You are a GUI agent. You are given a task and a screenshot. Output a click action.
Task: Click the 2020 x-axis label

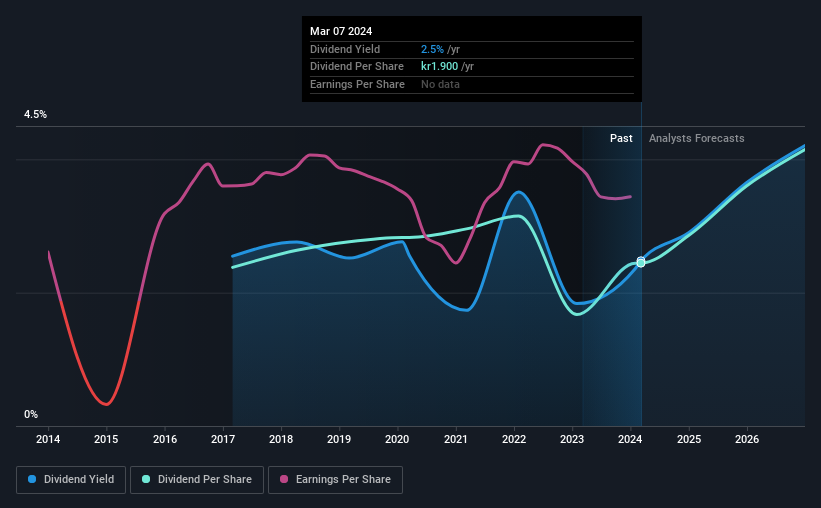(397, 439)
